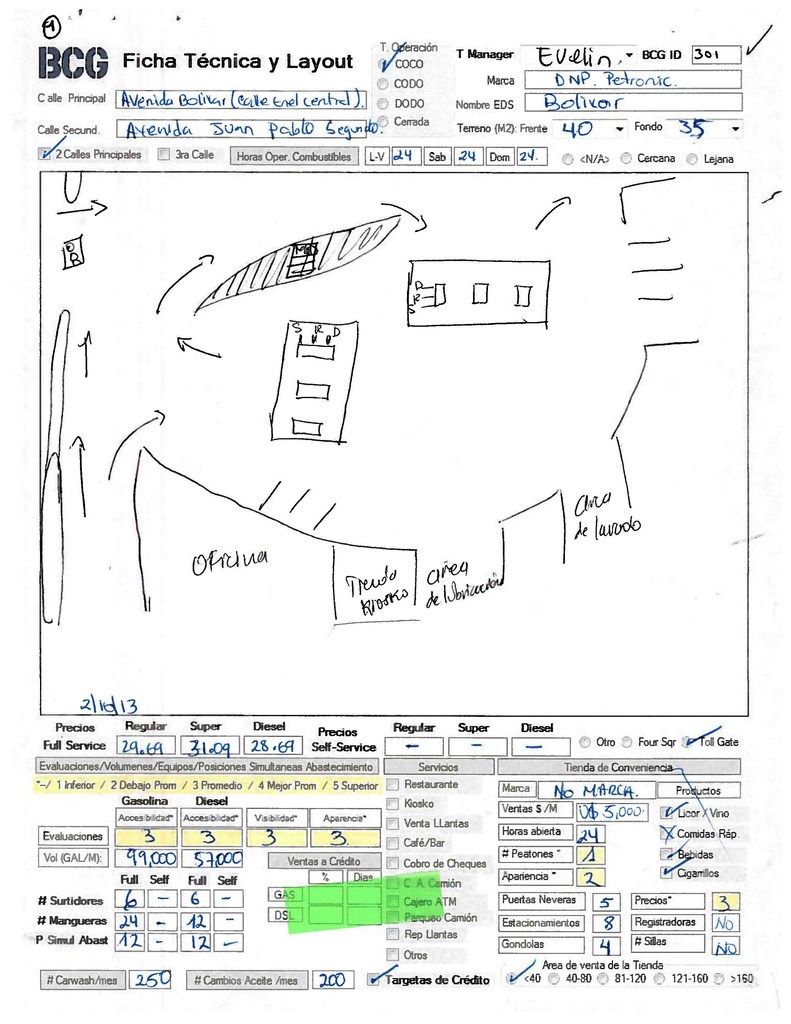Select the Lejana radio option

coord(692,159)
